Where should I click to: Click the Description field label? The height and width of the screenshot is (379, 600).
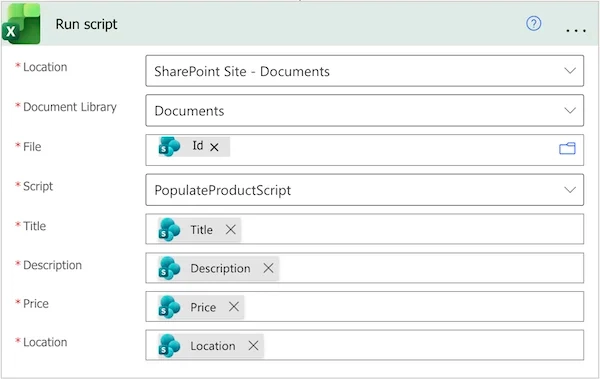(x=52, y=265)
